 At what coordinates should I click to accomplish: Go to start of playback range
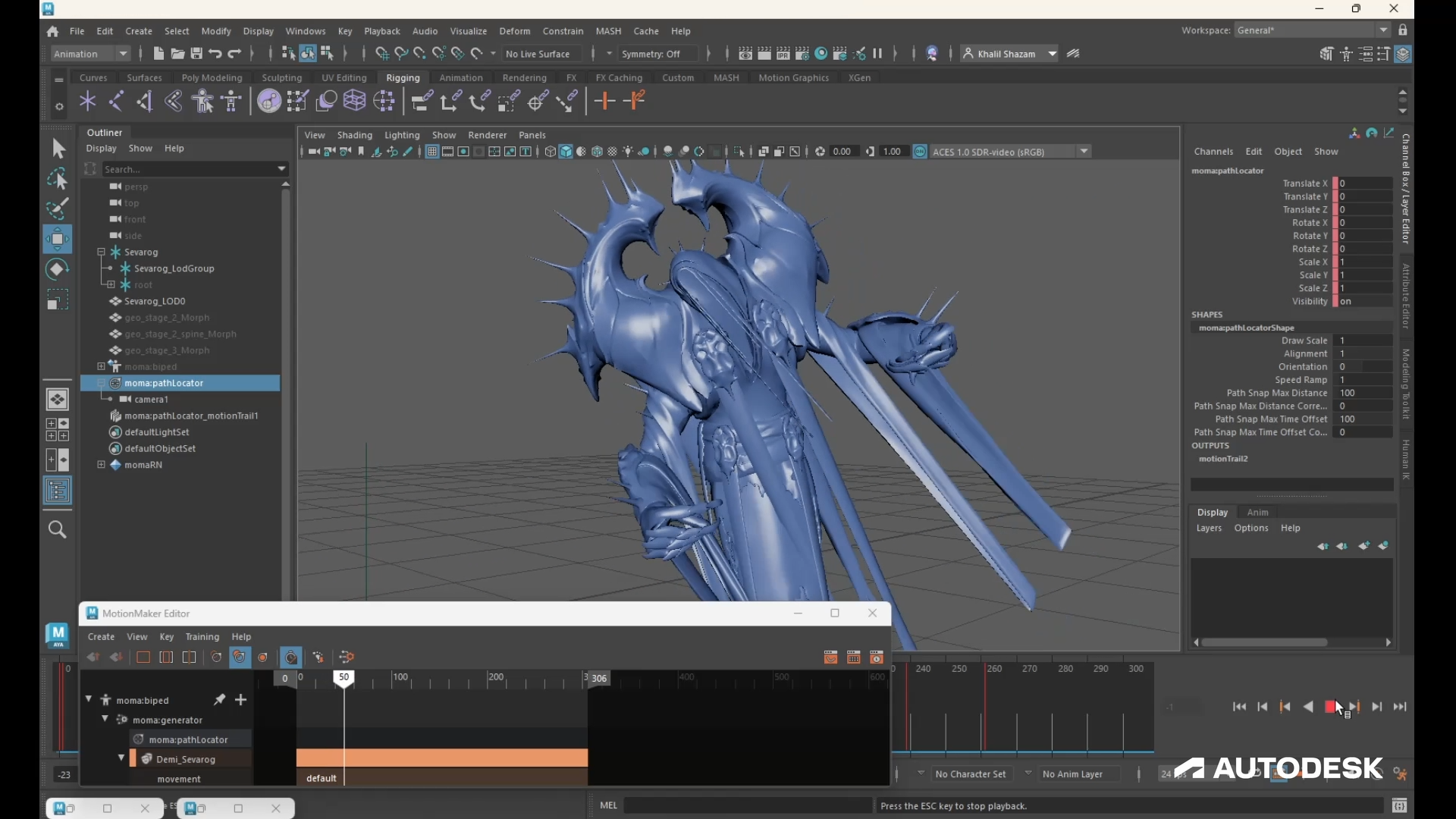1239,707
